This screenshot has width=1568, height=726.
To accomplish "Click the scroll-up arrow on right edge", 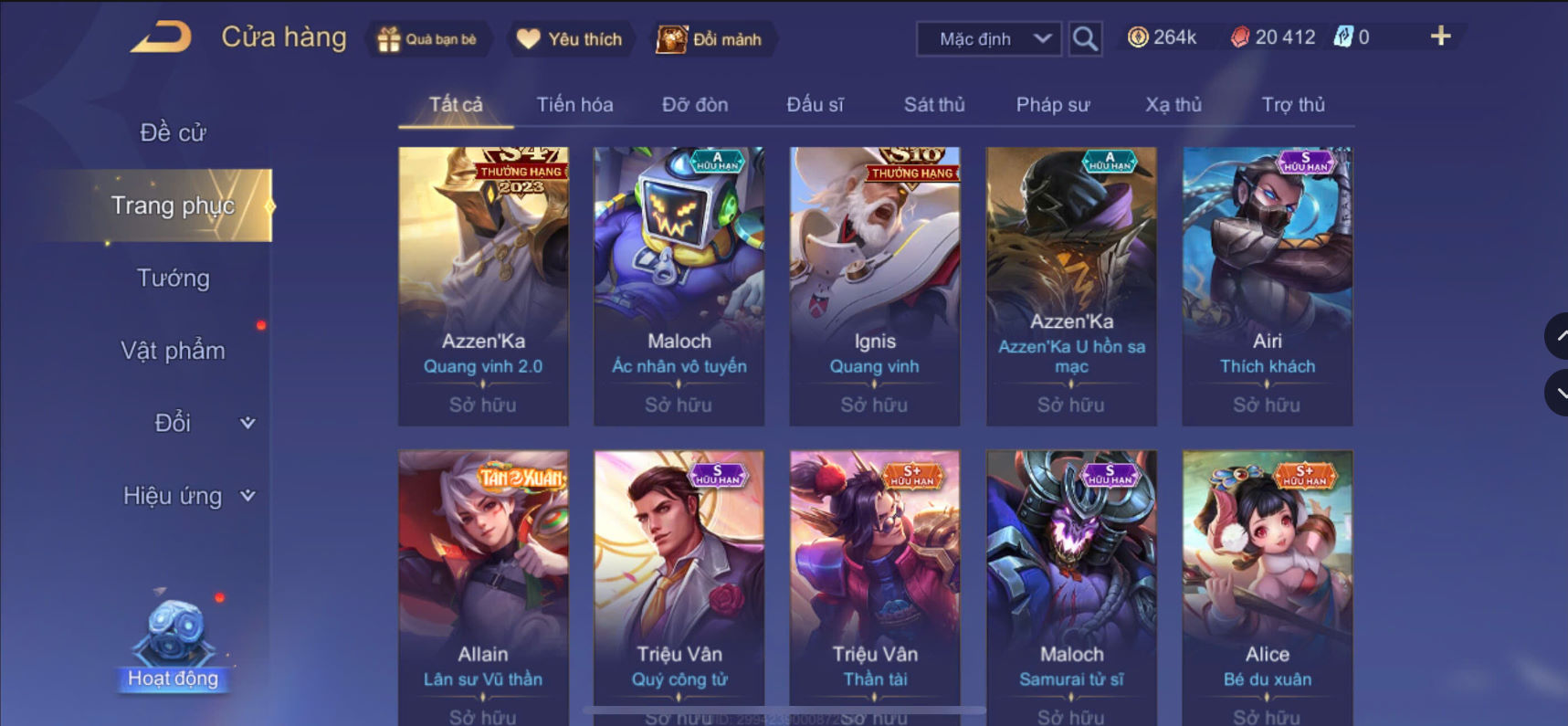I will [x=1558, y=336].
